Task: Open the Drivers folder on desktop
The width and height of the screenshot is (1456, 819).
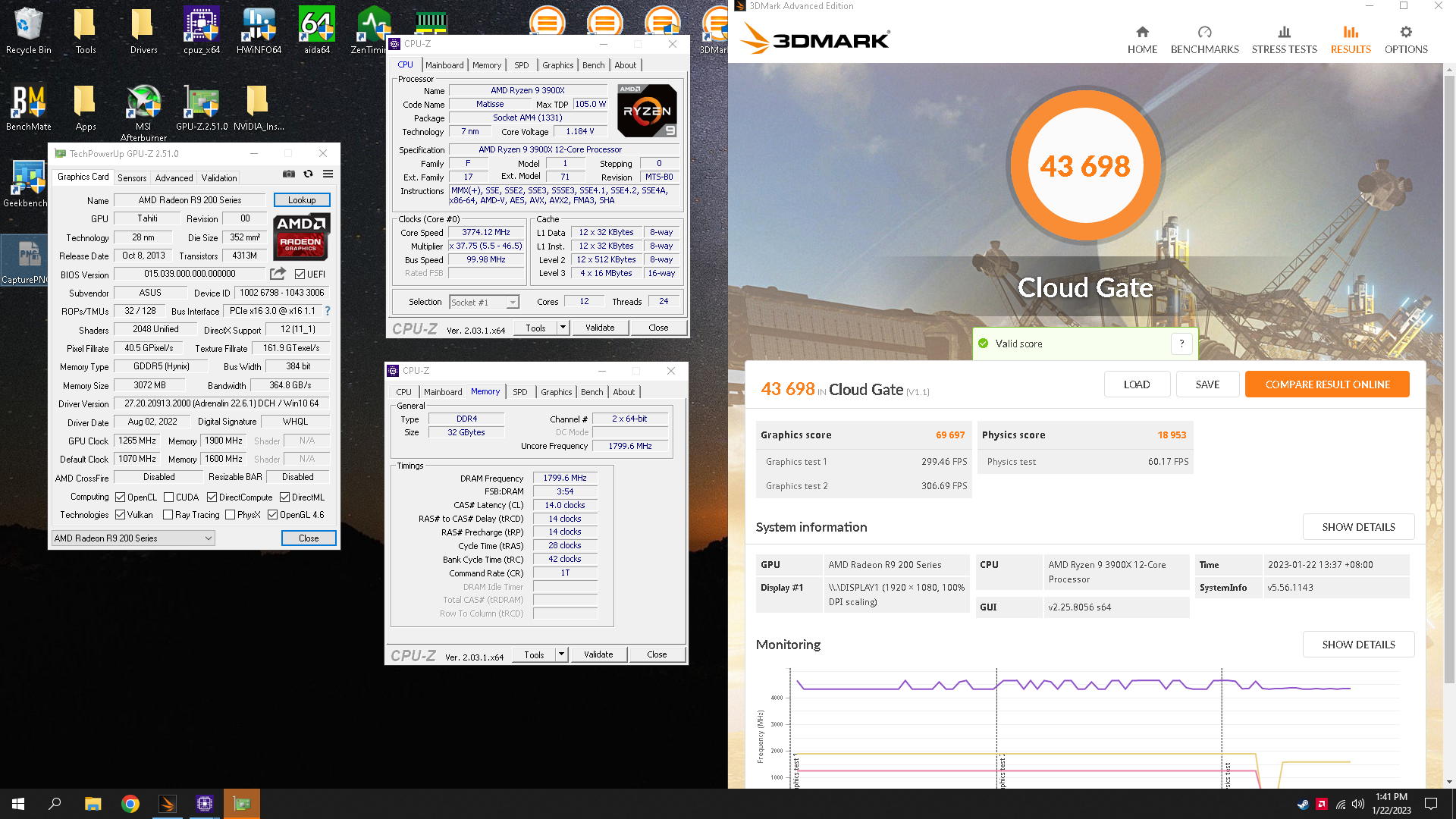Action: (x=143, y=30)
